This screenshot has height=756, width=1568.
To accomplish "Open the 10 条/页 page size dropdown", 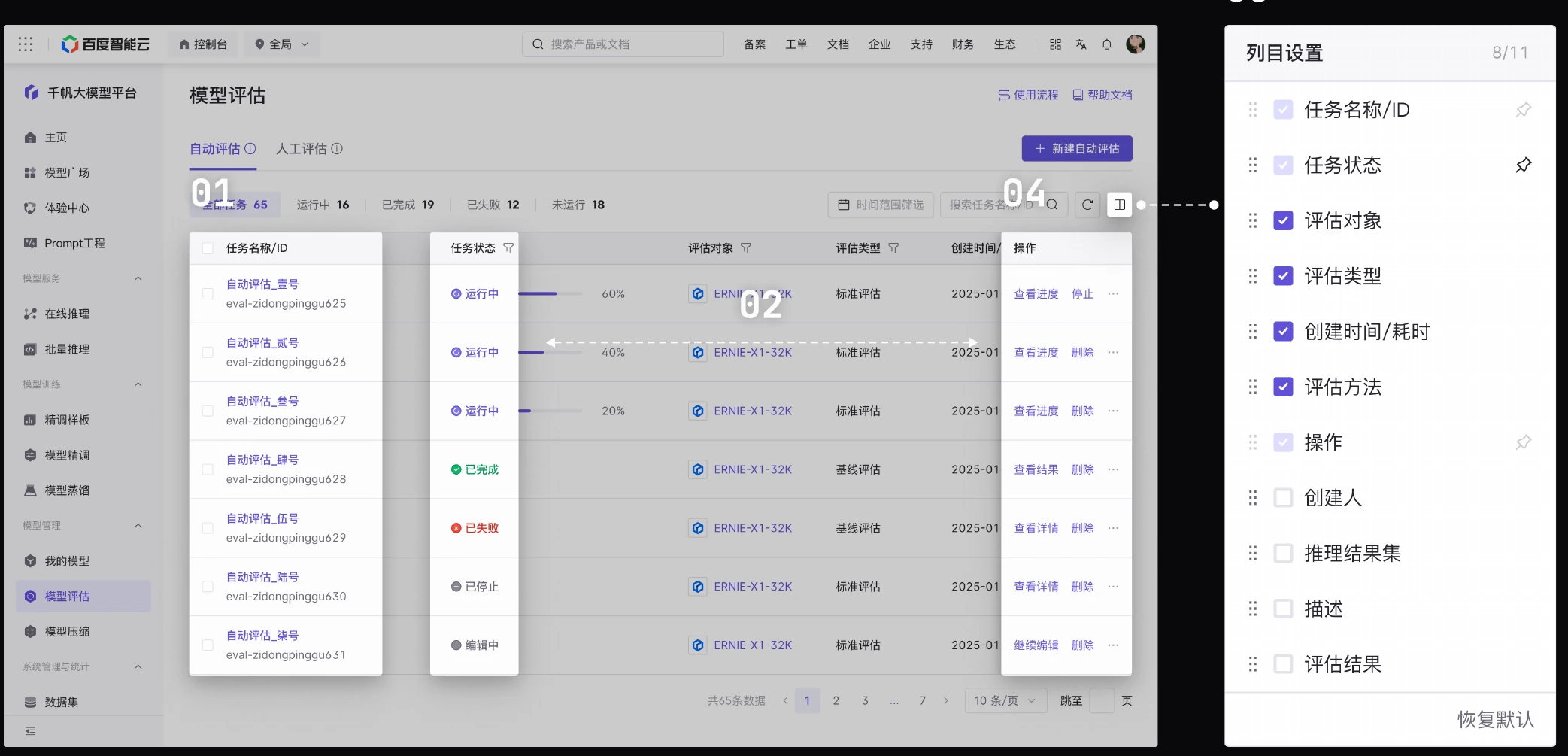I will coord(1005,701).
